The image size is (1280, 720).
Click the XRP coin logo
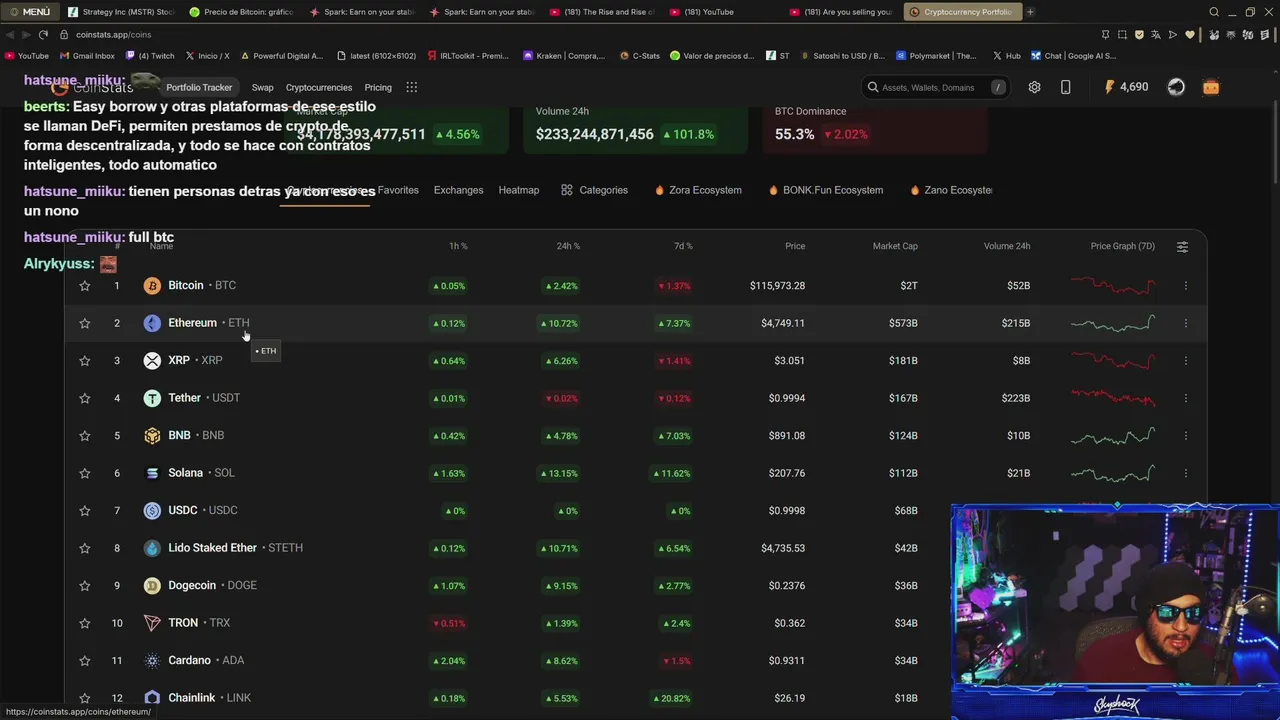(152, 361)
